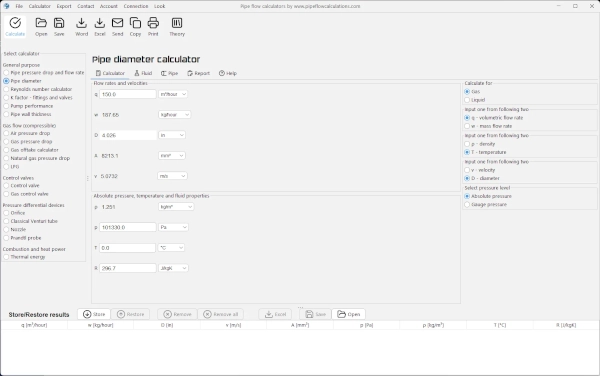Select Natural gas pressure drop calculator
Image resolution: width=600 pixels, height=376 pixels.
pos(37,158)
